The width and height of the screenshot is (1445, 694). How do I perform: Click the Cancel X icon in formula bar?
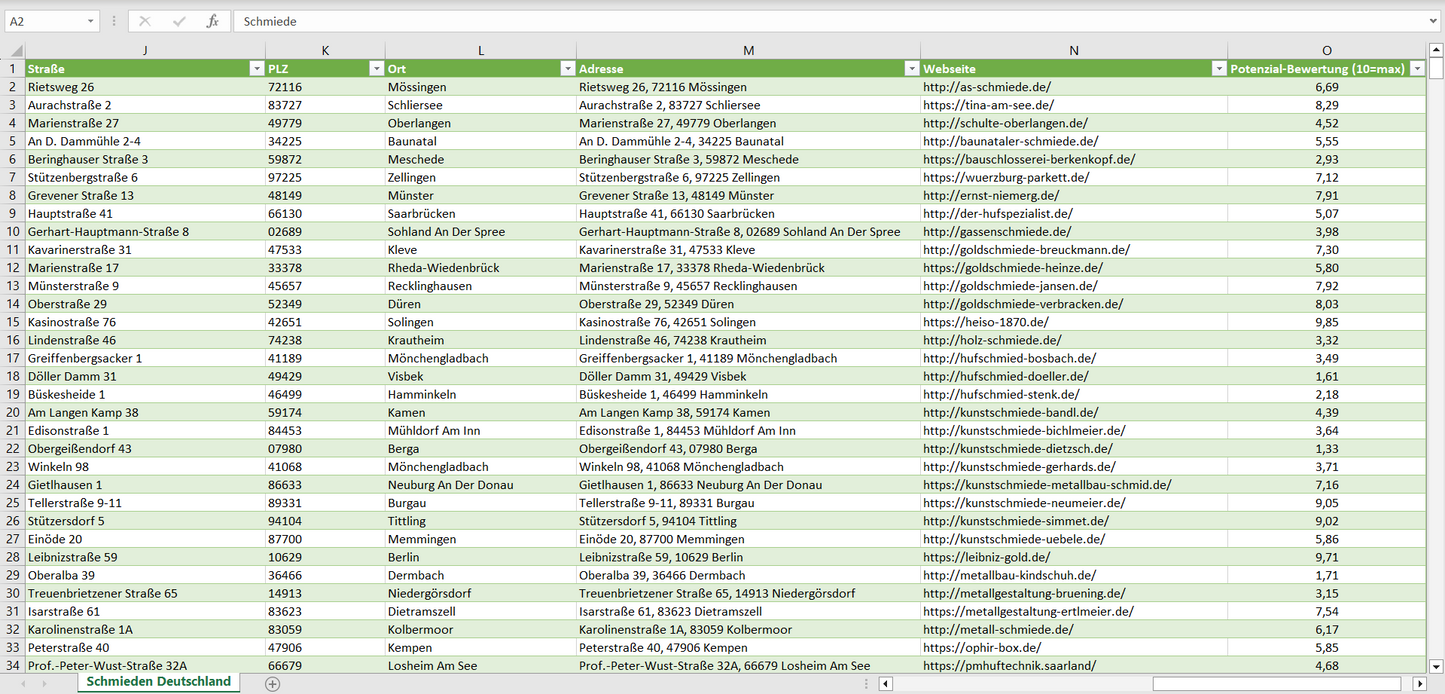click(145, 21)
